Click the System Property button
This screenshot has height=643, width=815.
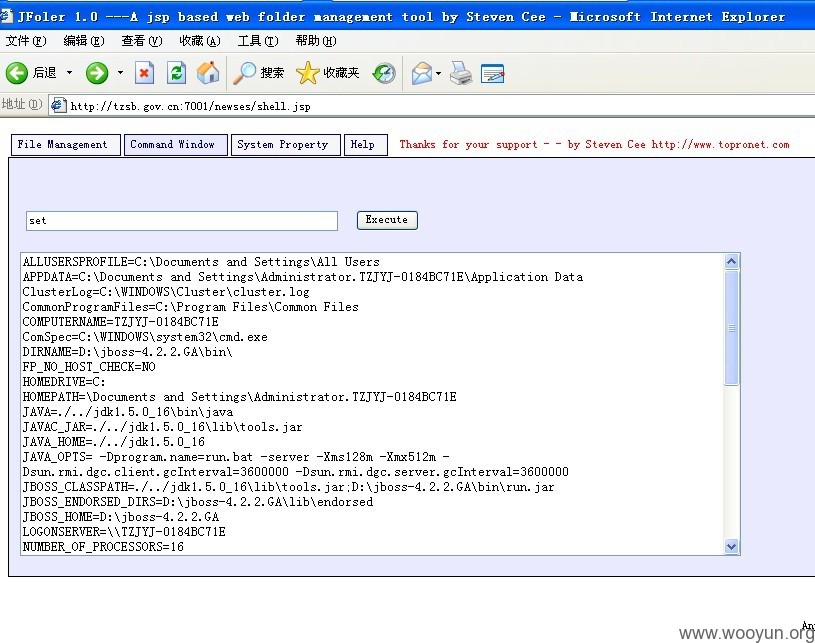coord(286,145)
